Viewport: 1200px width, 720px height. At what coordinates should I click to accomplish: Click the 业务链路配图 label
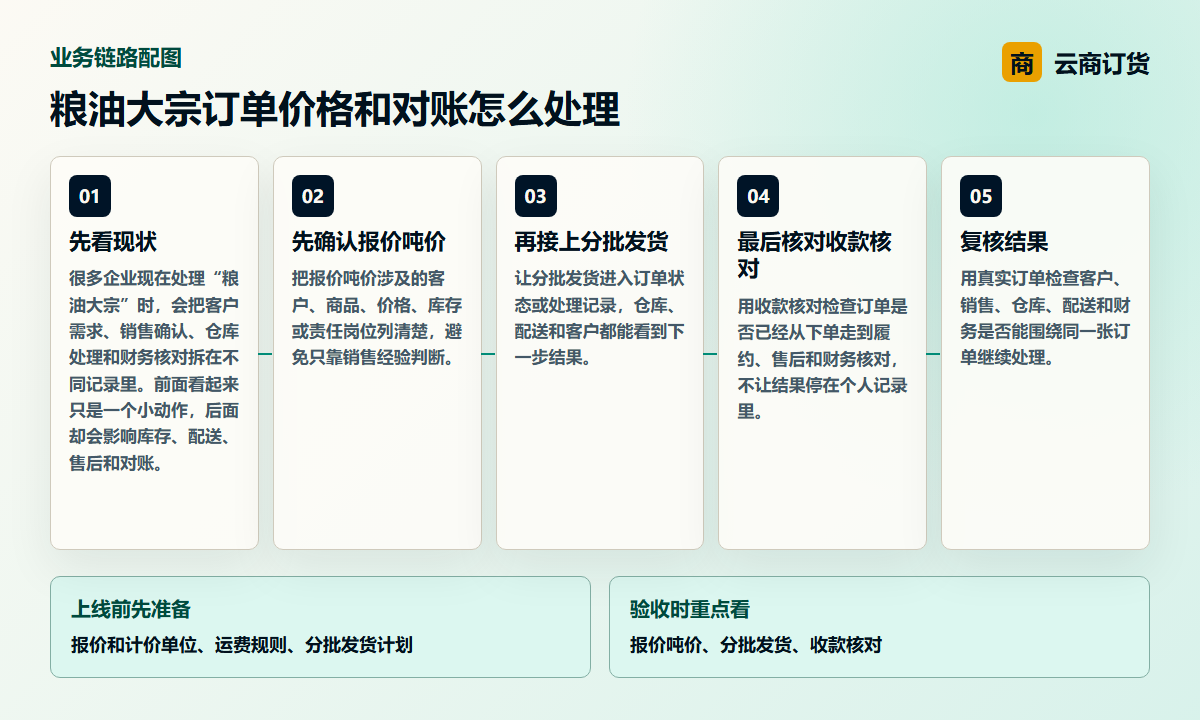pyautogui.click(x=116, y=58)
